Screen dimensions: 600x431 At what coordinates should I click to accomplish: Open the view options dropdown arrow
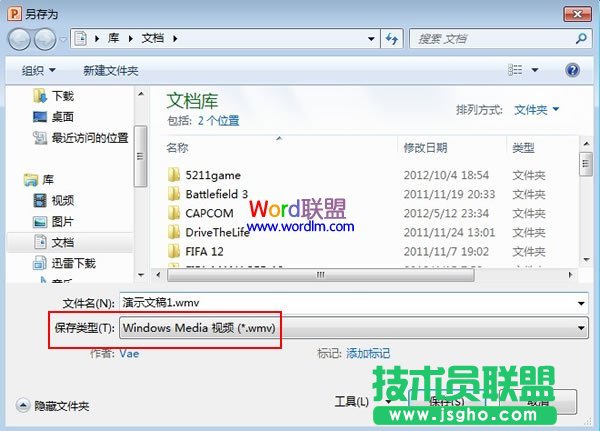[x=535, y=70]
